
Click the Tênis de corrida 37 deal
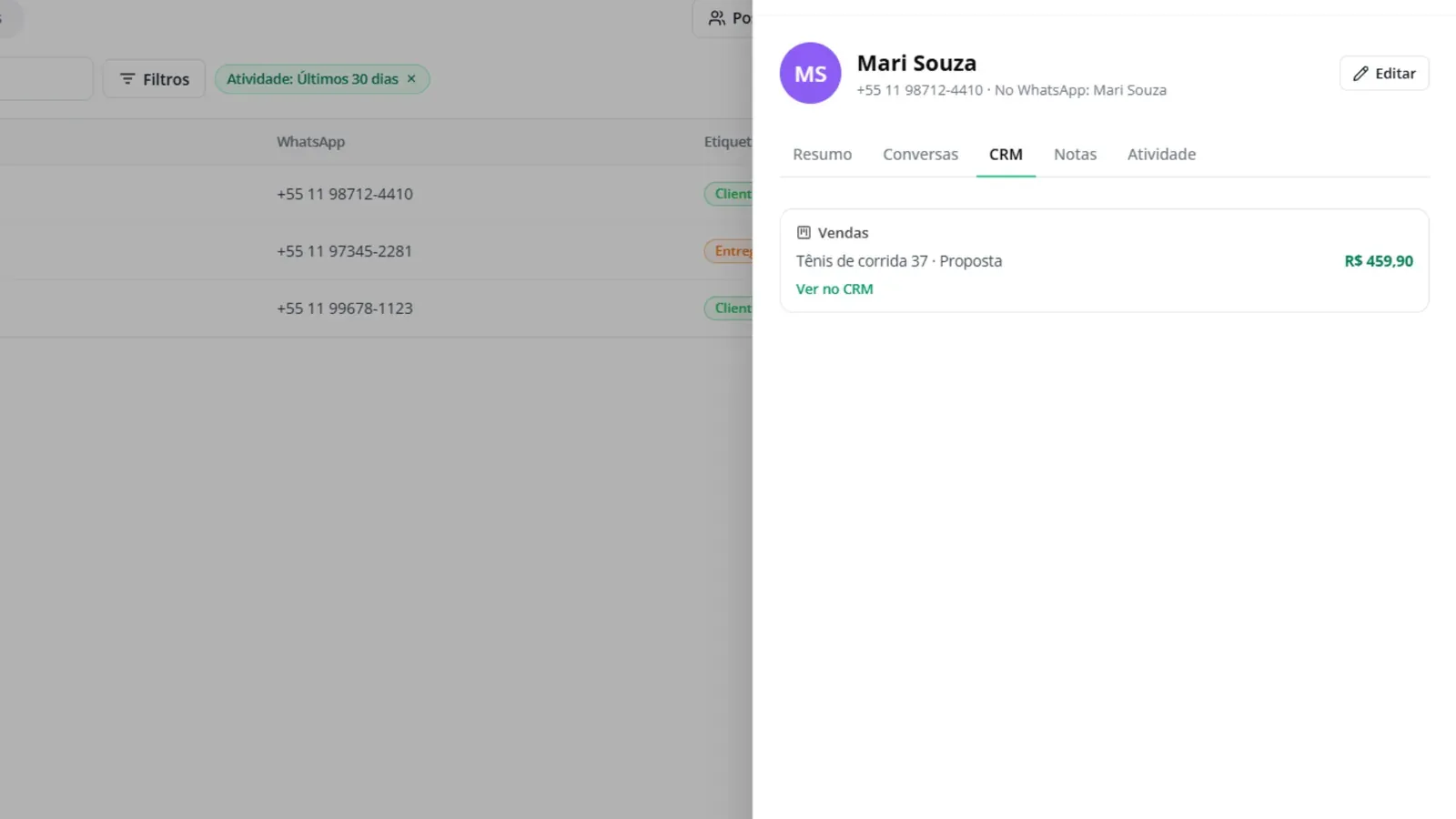[x=862, y=261]
